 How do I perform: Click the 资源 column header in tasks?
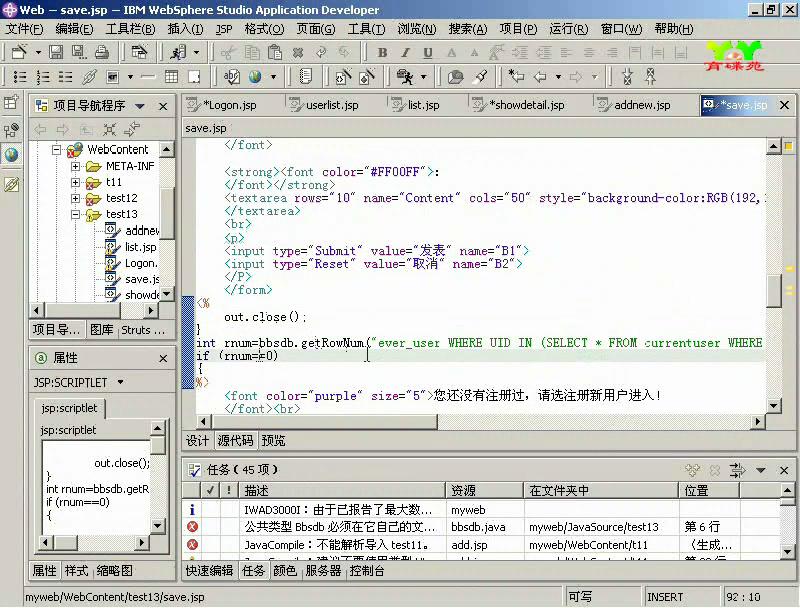(x=484, y=491)
